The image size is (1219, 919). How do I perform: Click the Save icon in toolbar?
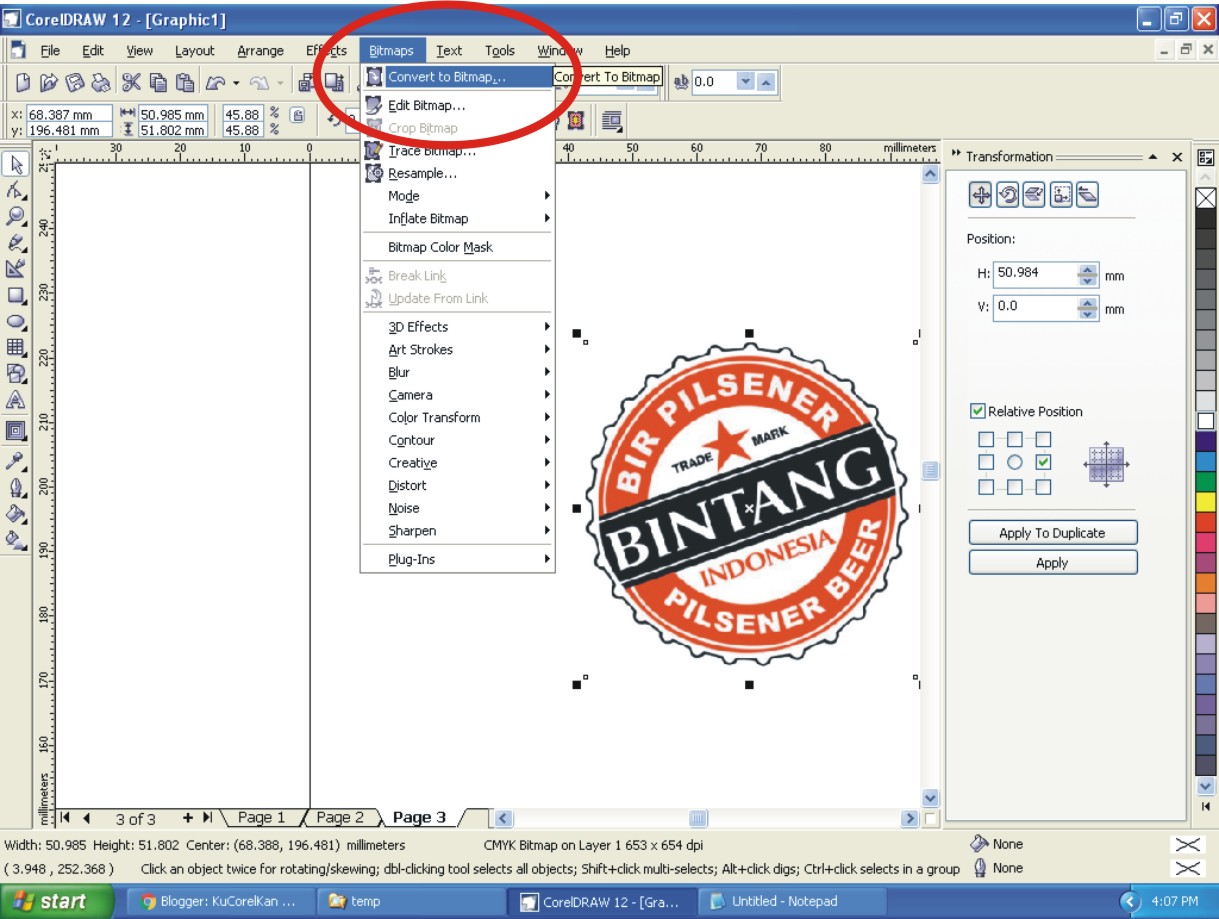pos(75,83)
